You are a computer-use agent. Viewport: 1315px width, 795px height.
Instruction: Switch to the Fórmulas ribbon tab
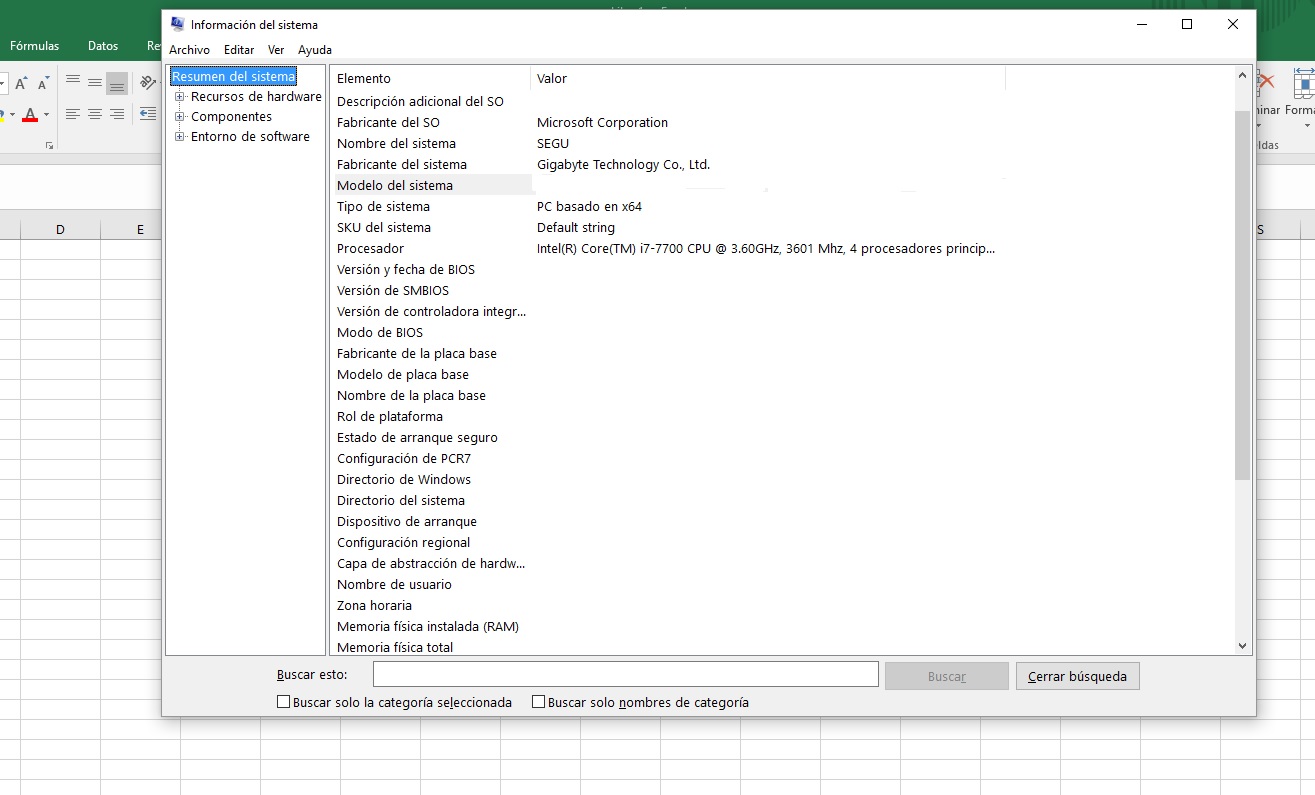click(x=34, y=45)
